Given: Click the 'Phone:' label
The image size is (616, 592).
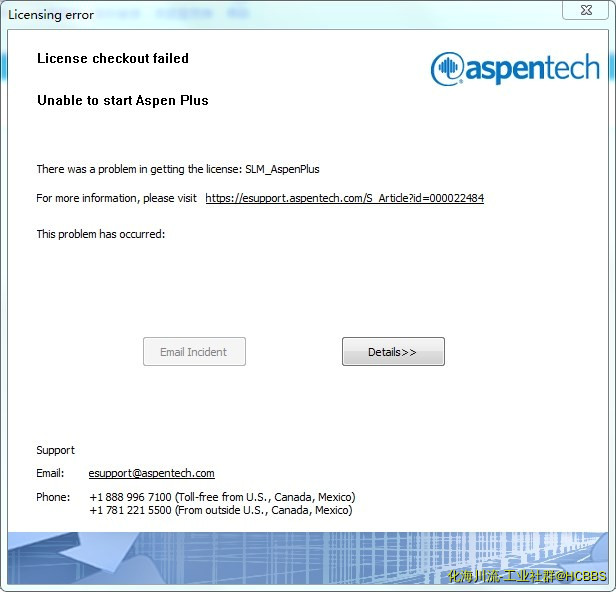Looking at the screenshot, I should [x=53, y=497].
